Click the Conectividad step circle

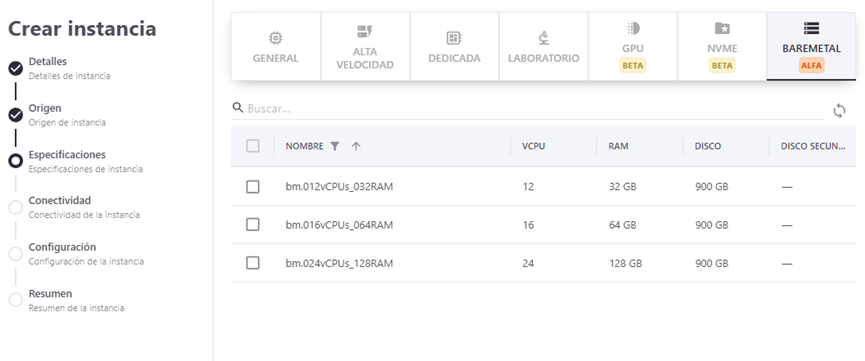pyautogui.click(x=15, y=207)
